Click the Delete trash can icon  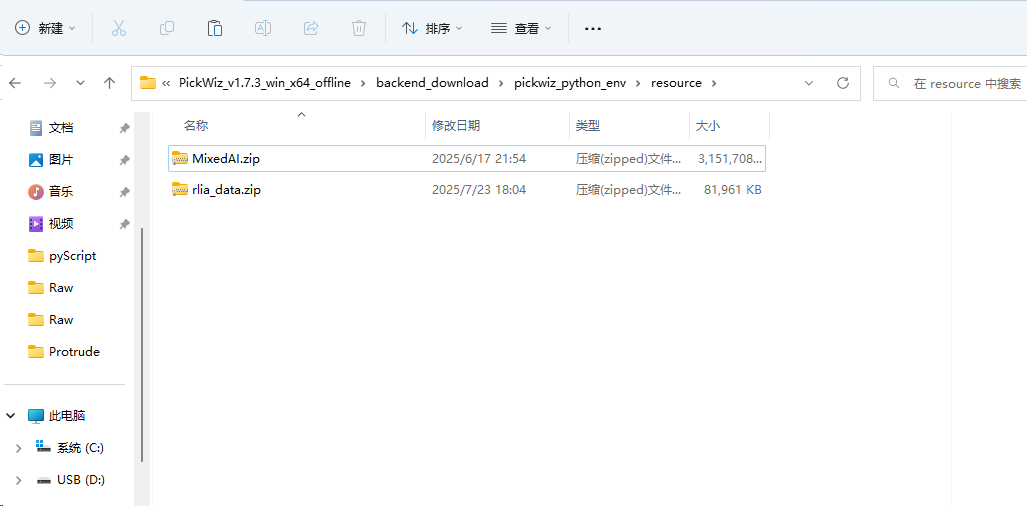tap(359, 28)
